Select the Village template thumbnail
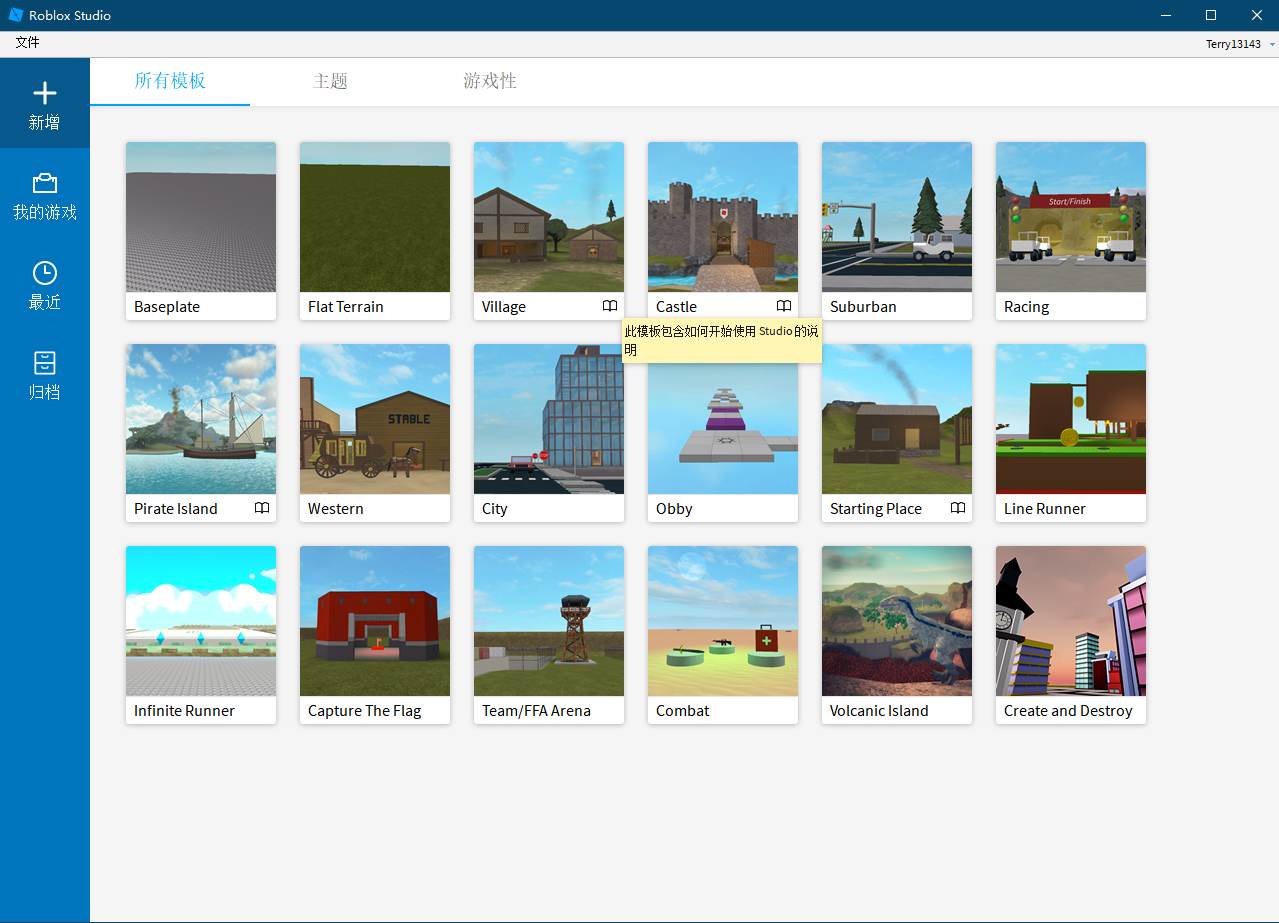 (x=549, y=217)
